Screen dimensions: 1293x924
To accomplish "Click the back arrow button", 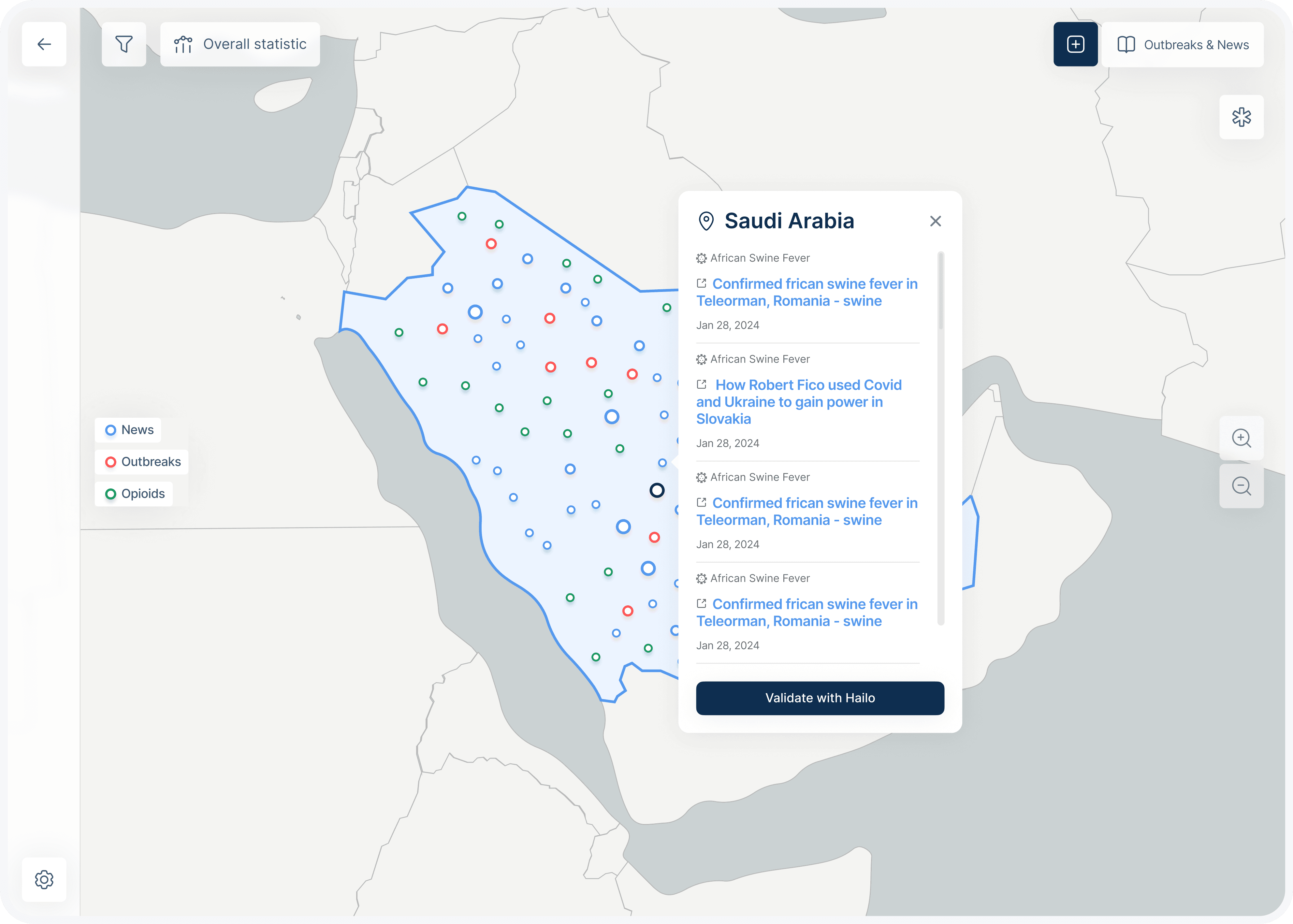I will [x=44, y=44].
